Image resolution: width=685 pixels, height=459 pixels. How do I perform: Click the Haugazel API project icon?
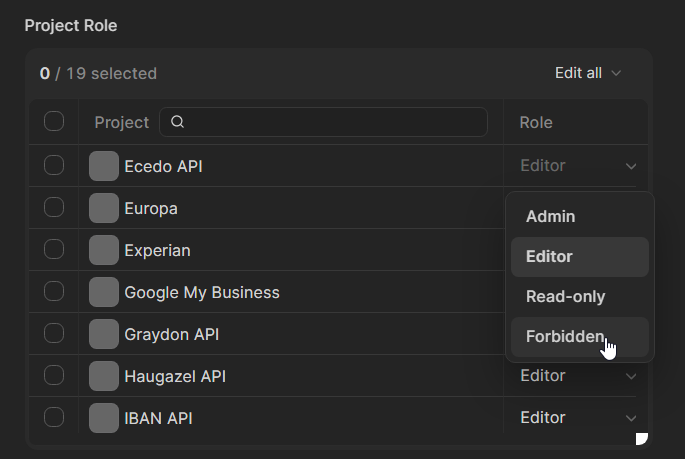click(104, 376)
